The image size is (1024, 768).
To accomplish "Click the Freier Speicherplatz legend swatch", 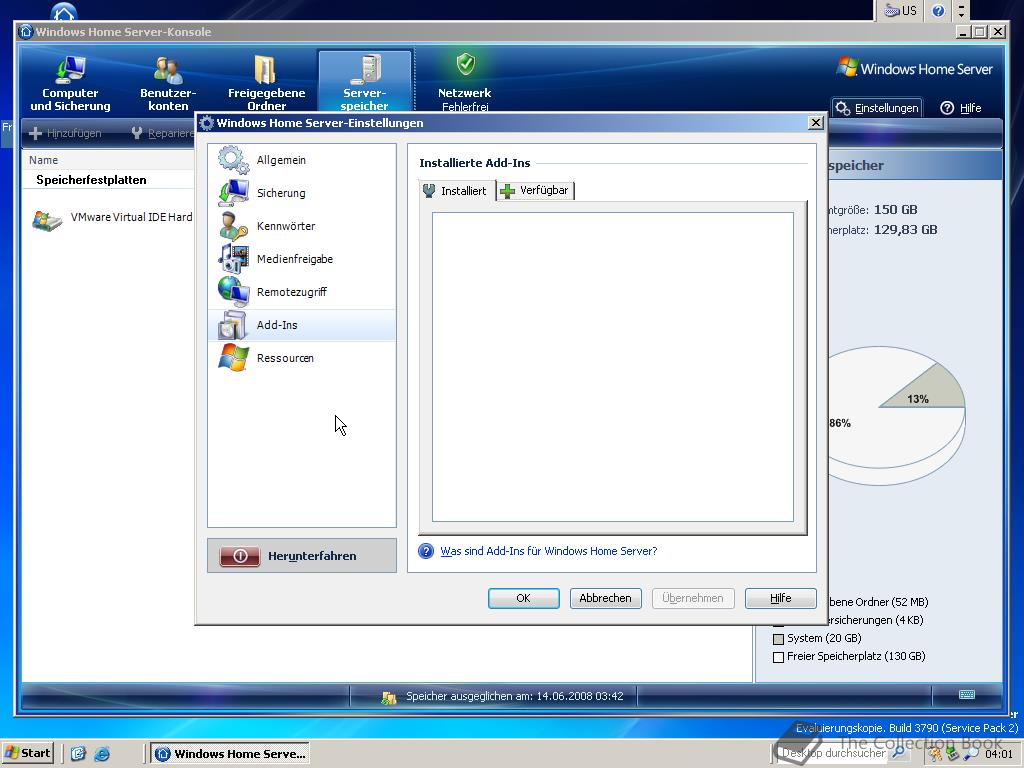I will [778, 657].
